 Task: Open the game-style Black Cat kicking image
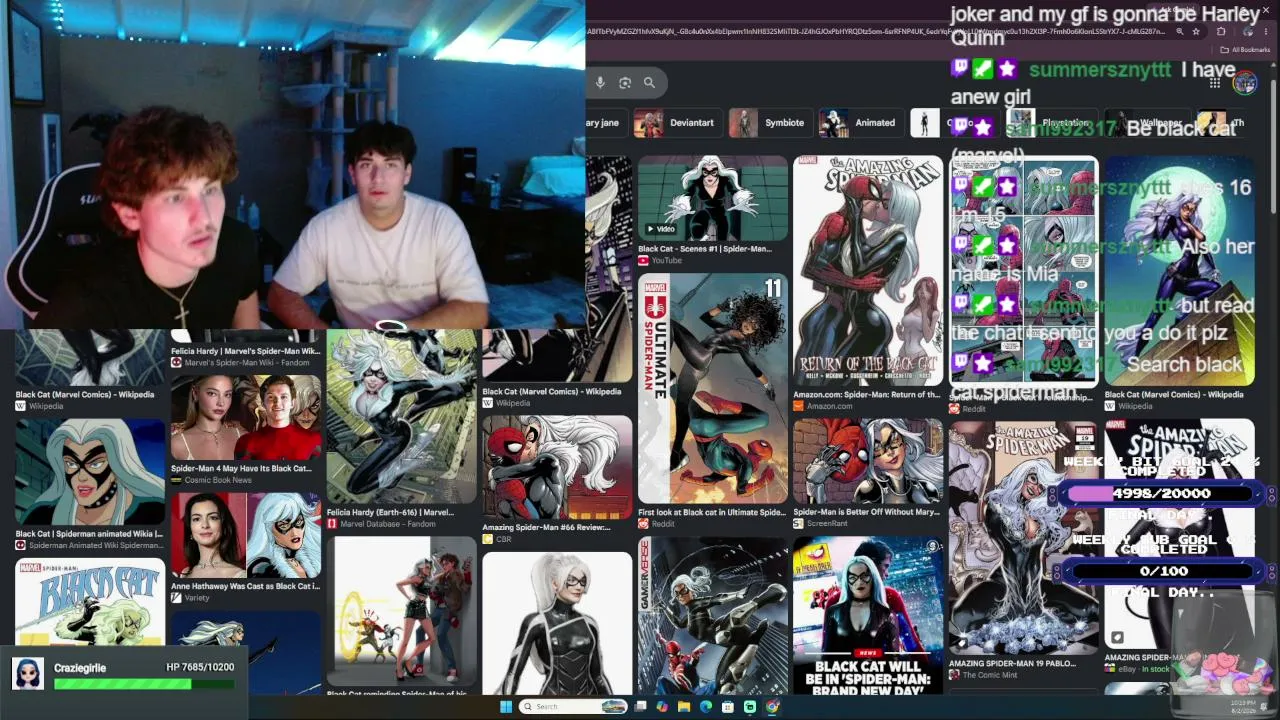[x=713, y=616]
